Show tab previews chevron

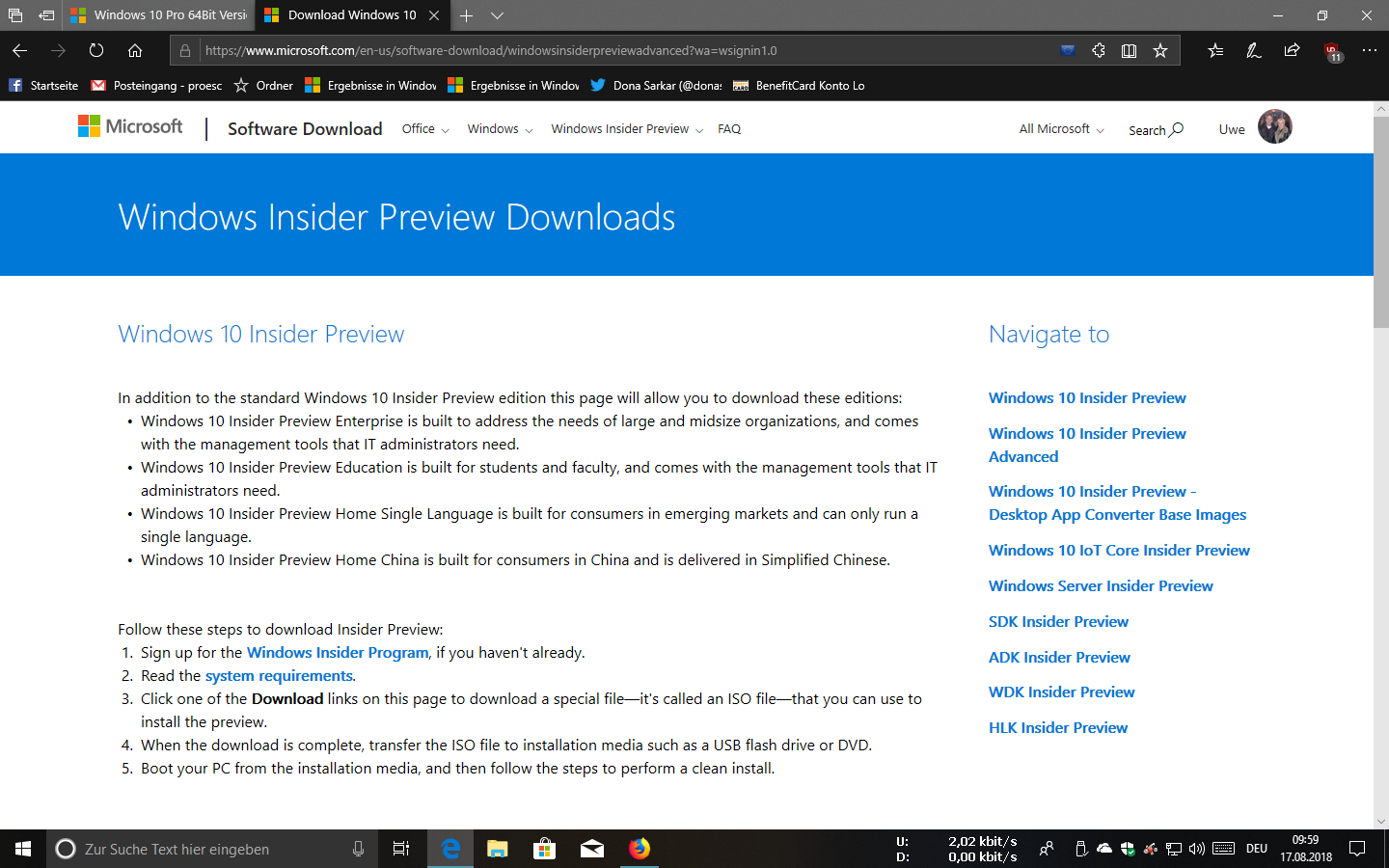497,15
